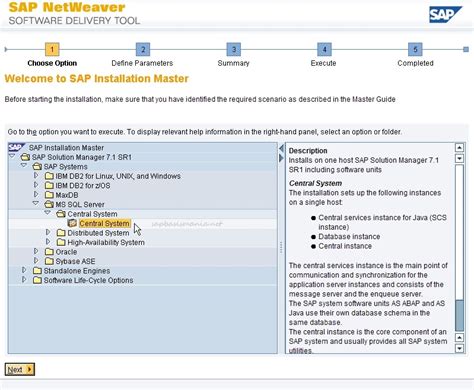Go to step 3 Summary
474x390 pixels.
pyautogui.click(x=234, y=49)
